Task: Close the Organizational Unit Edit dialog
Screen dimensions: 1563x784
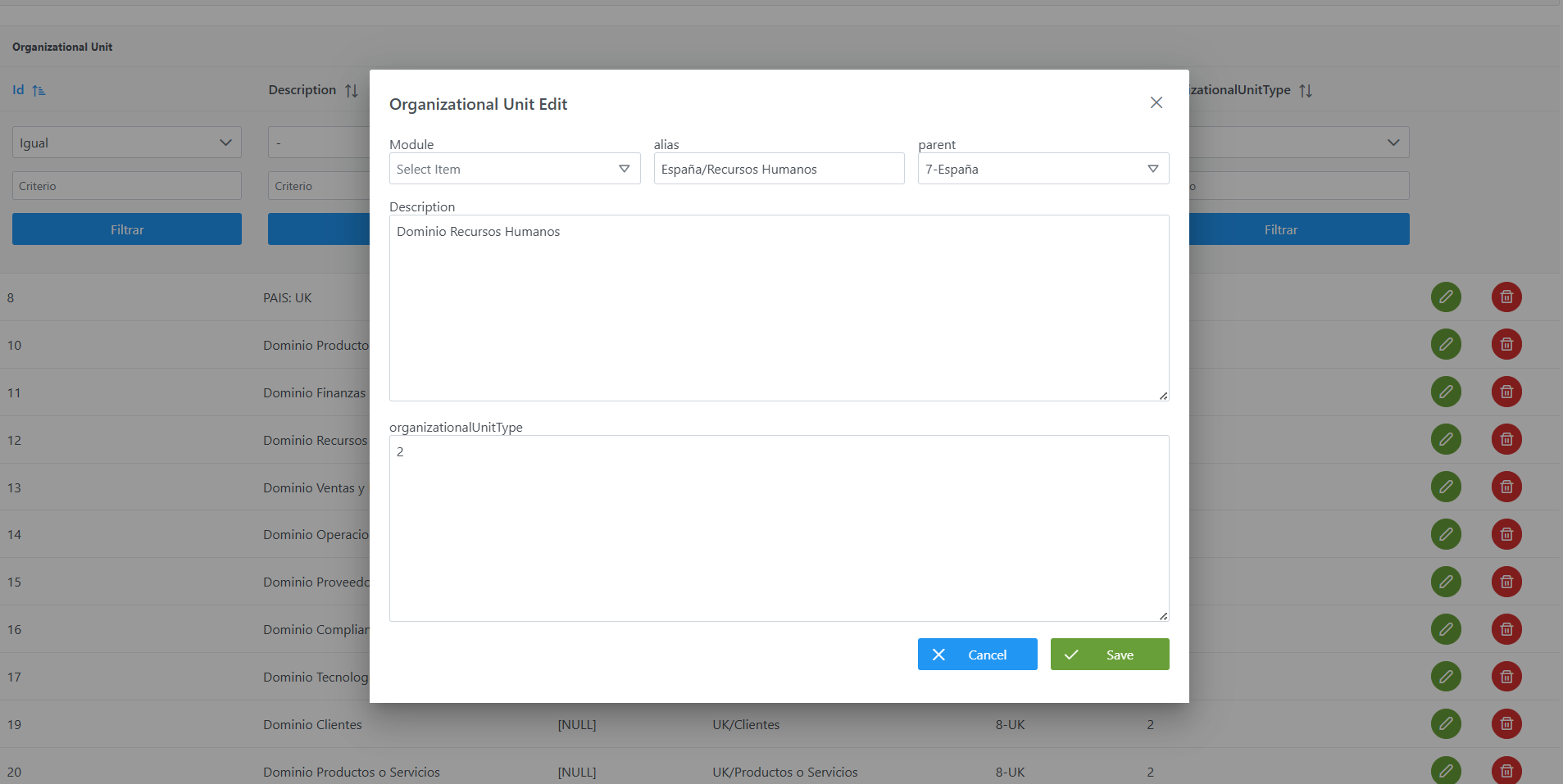Action: click(1156, 102)
